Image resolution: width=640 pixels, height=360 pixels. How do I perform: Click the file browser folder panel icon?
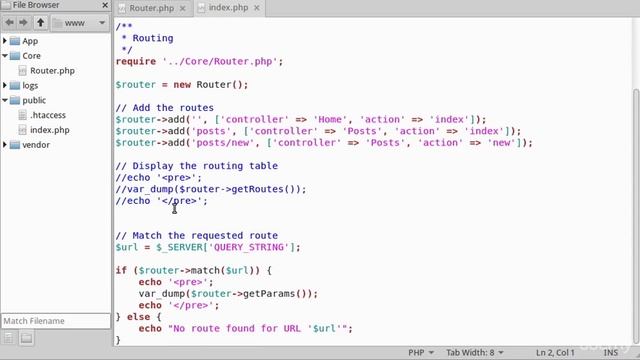pyautogui.click(x=27, y=338)
